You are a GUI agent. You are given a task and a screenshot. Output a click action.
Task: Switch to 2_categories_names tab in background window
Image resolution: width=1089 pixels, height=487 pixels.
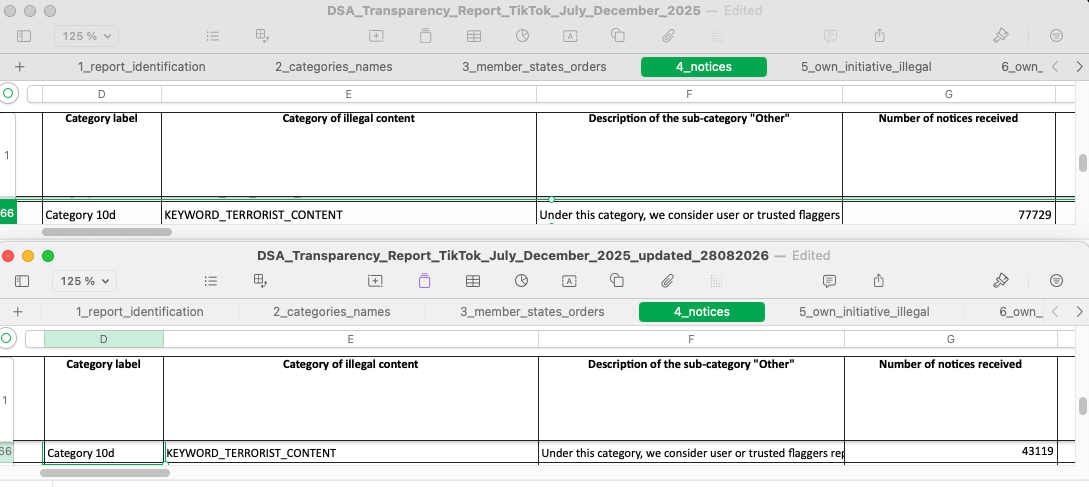click(x=333, y=67)
